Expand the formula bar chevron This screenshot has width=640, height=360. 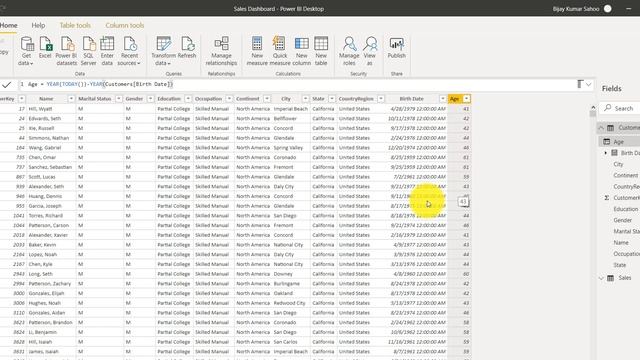coord(588,84)
